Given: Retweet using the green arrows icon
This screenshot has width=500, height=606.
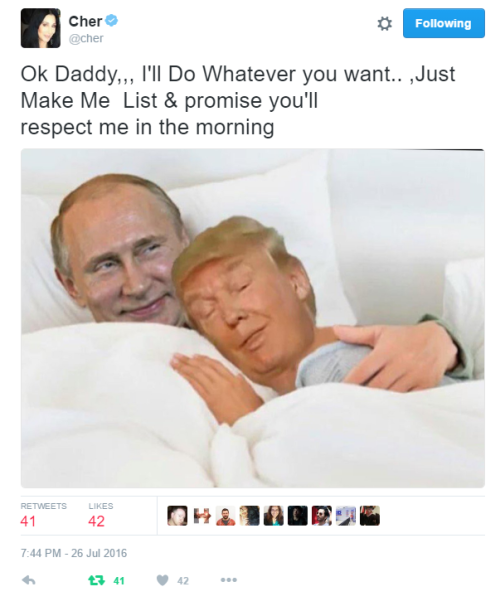Looking at the screenshot, I should click(x=96, y=580).
